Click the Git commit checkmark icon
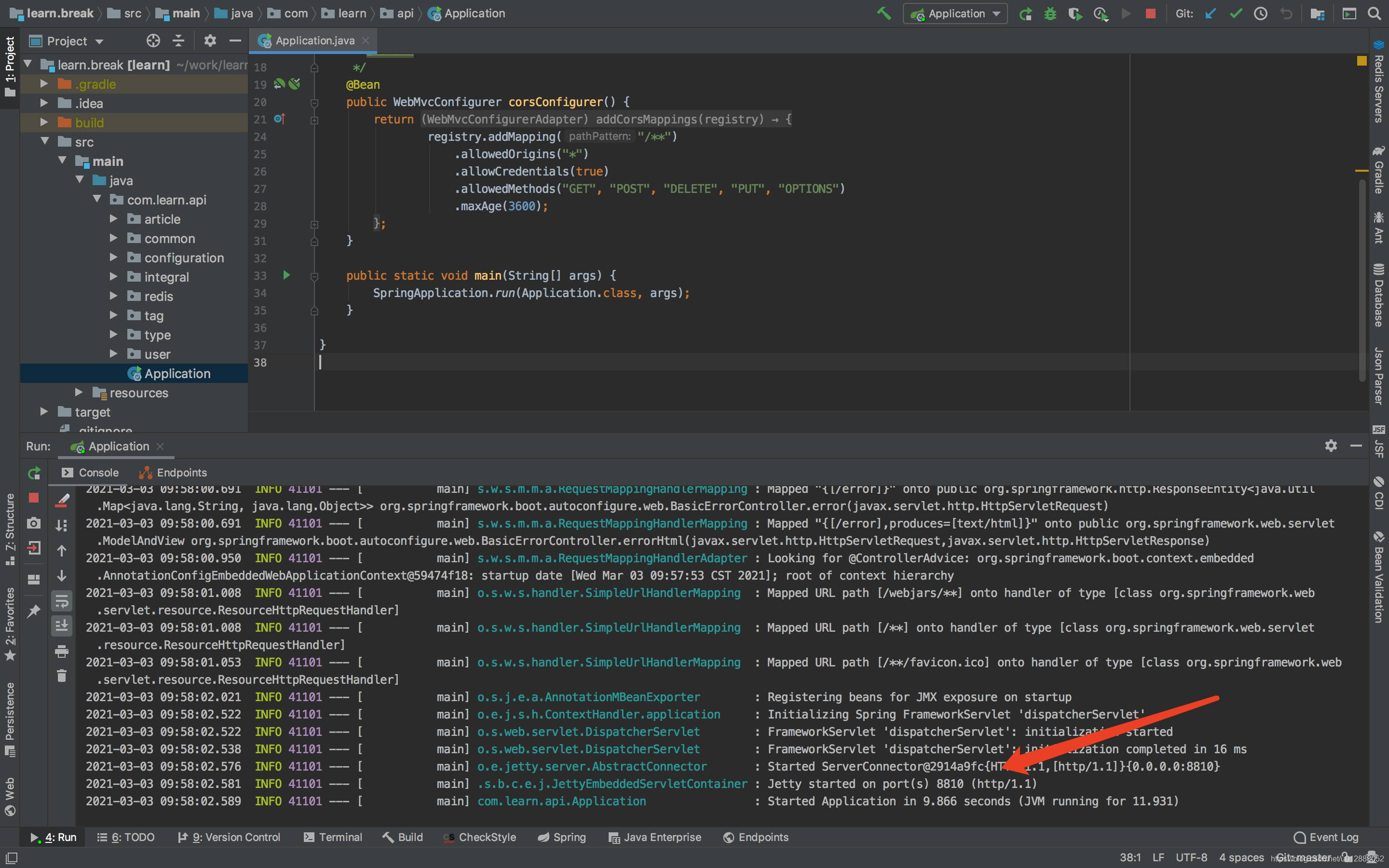Image resolution: width=1389 pixels, height=868 pixels. coord(1236,13)
